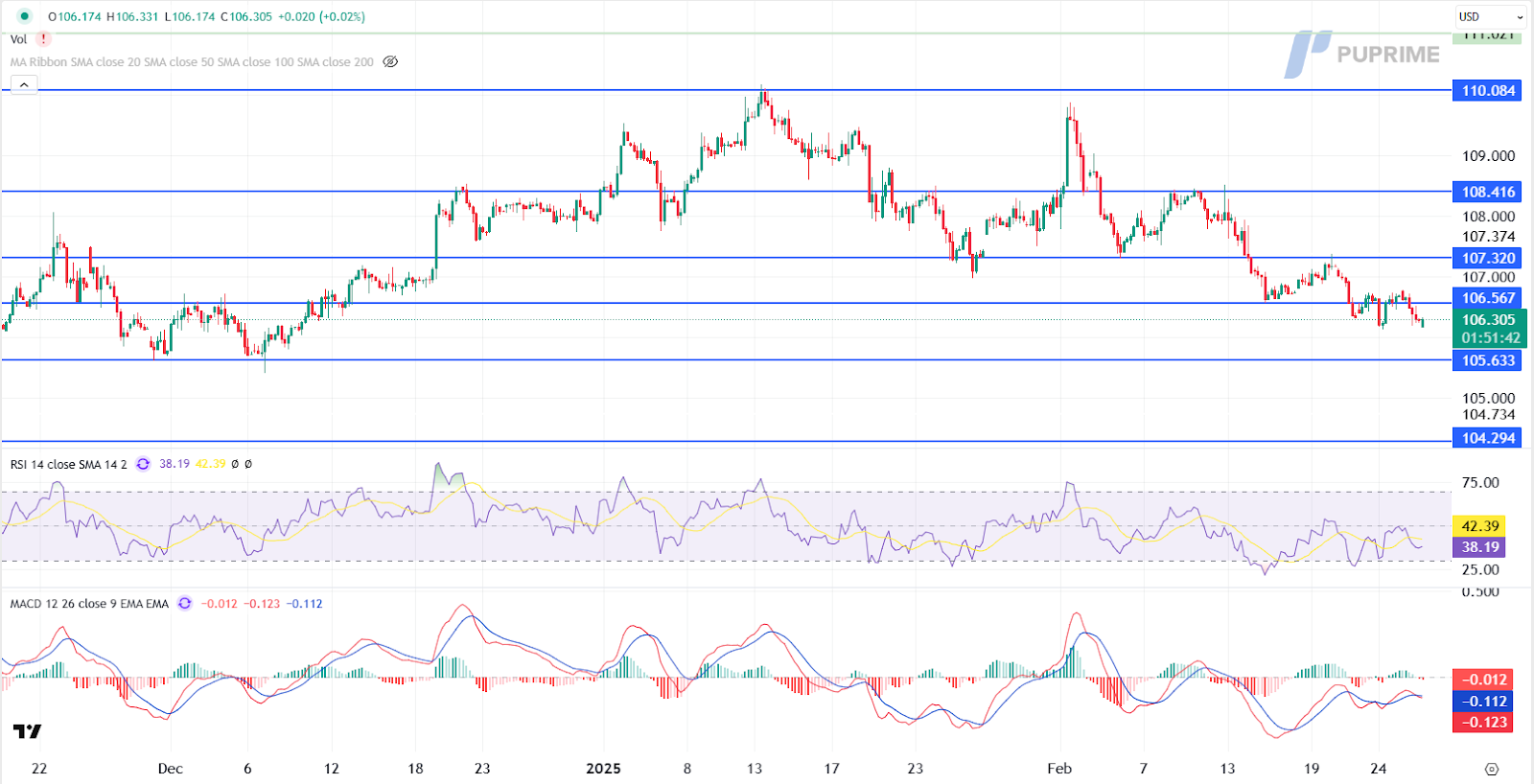The height and width of the screenshot is (784, 1534).
Task: Click the Vol indicator error warning icon
Action: [x=43, y=39]
